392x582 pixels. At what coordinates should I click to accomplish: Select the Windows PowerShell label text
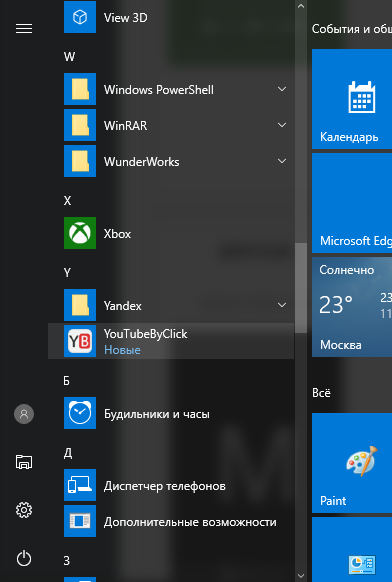pyautogui.click(x=159, y=90)
